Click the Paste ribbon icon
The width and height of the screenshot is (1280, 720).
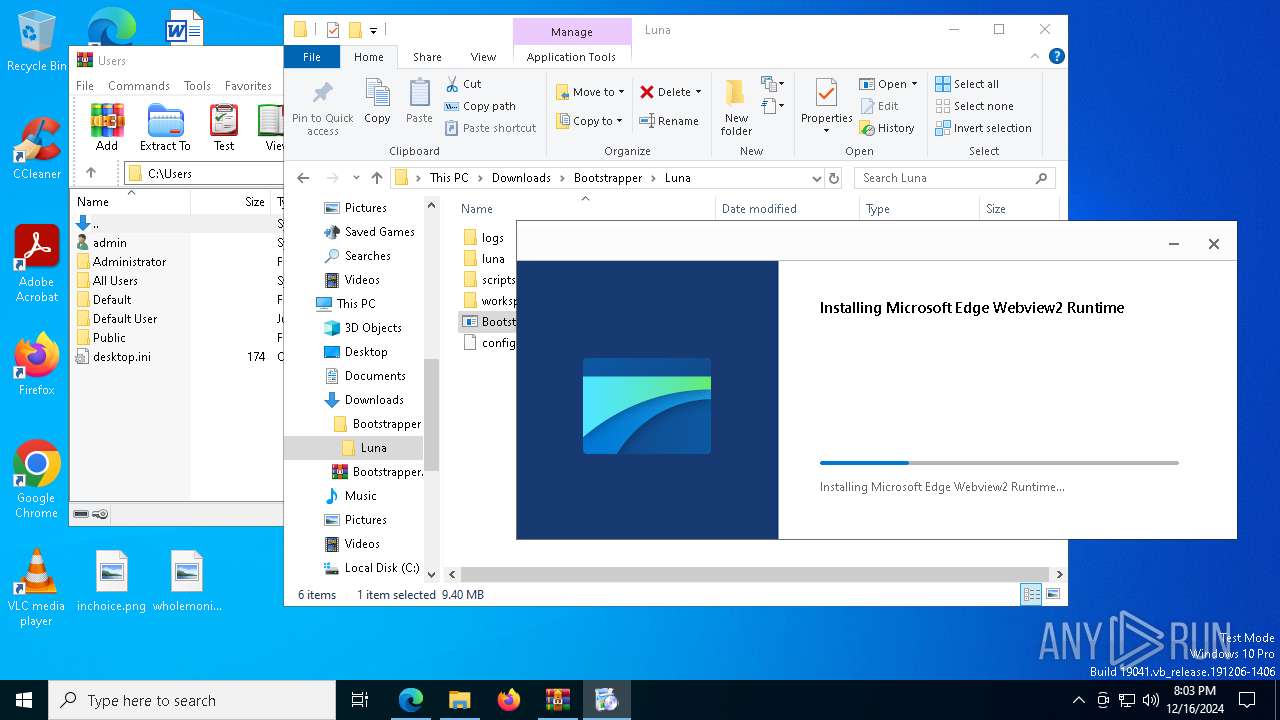419,101
